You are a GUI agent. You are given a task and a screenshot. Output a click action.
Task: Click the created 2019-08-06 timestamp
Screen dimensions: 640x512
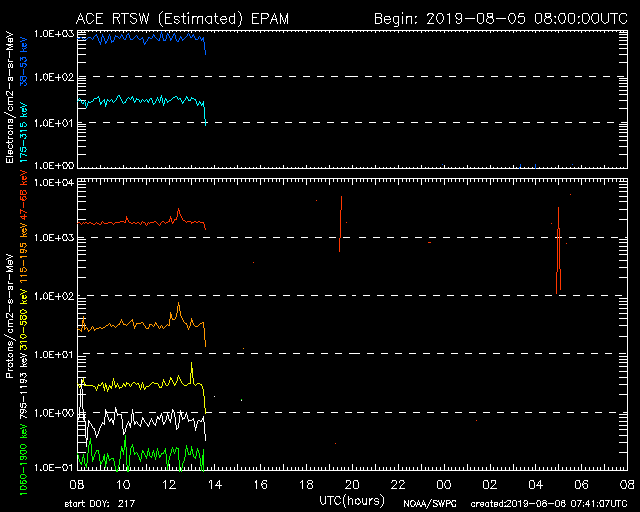tap(548, 502)
